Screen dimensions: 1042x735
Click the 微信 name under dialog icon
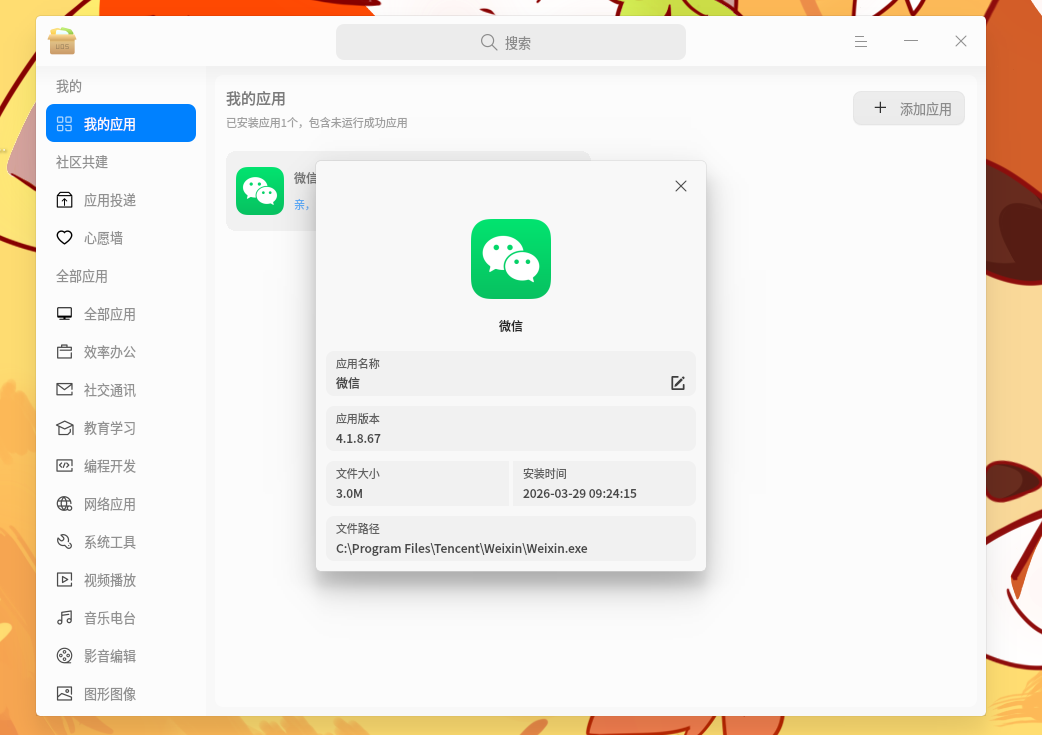(511, 326)
